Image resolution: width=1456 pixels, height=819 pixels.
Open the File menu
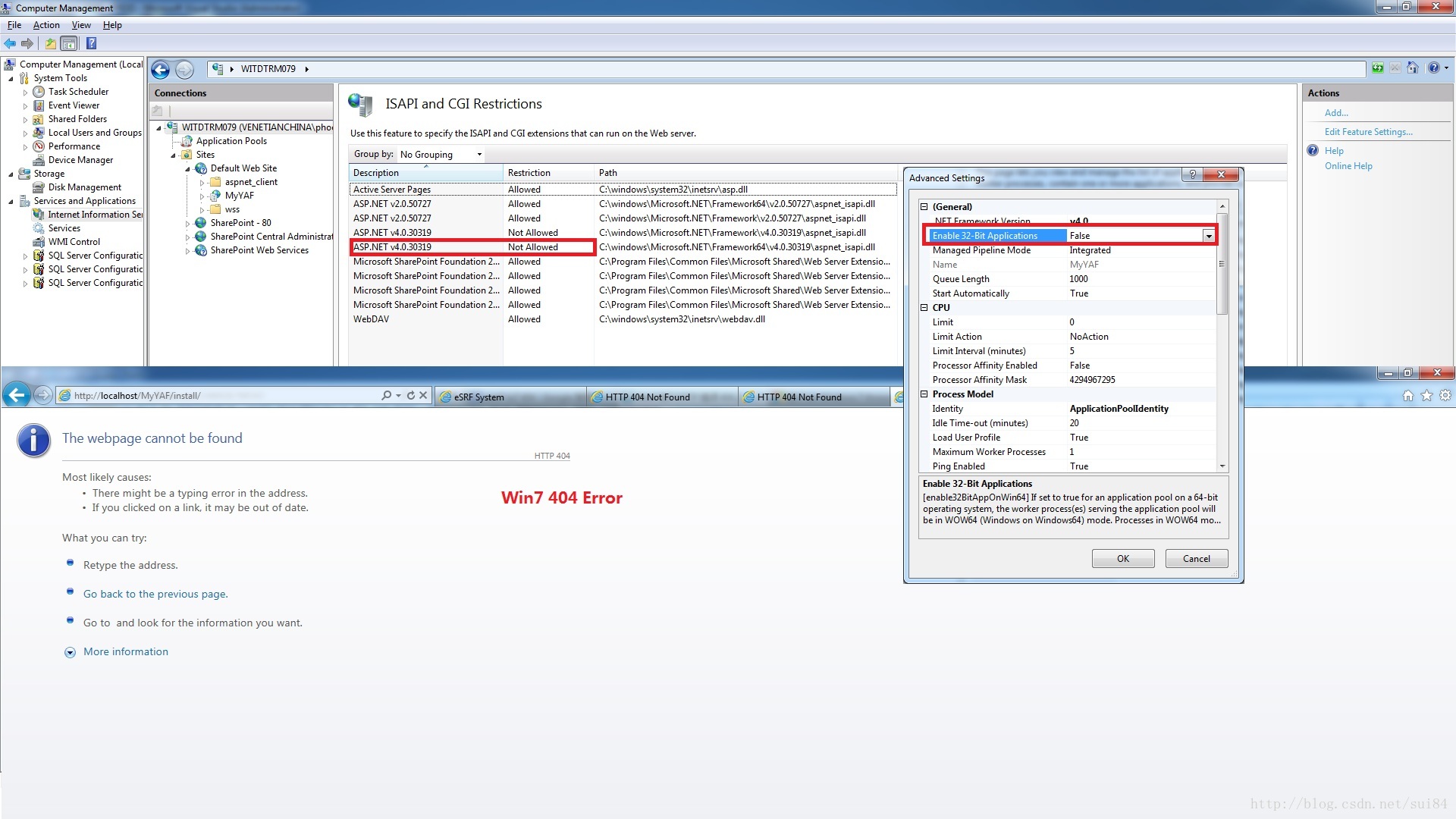[14, 25]
